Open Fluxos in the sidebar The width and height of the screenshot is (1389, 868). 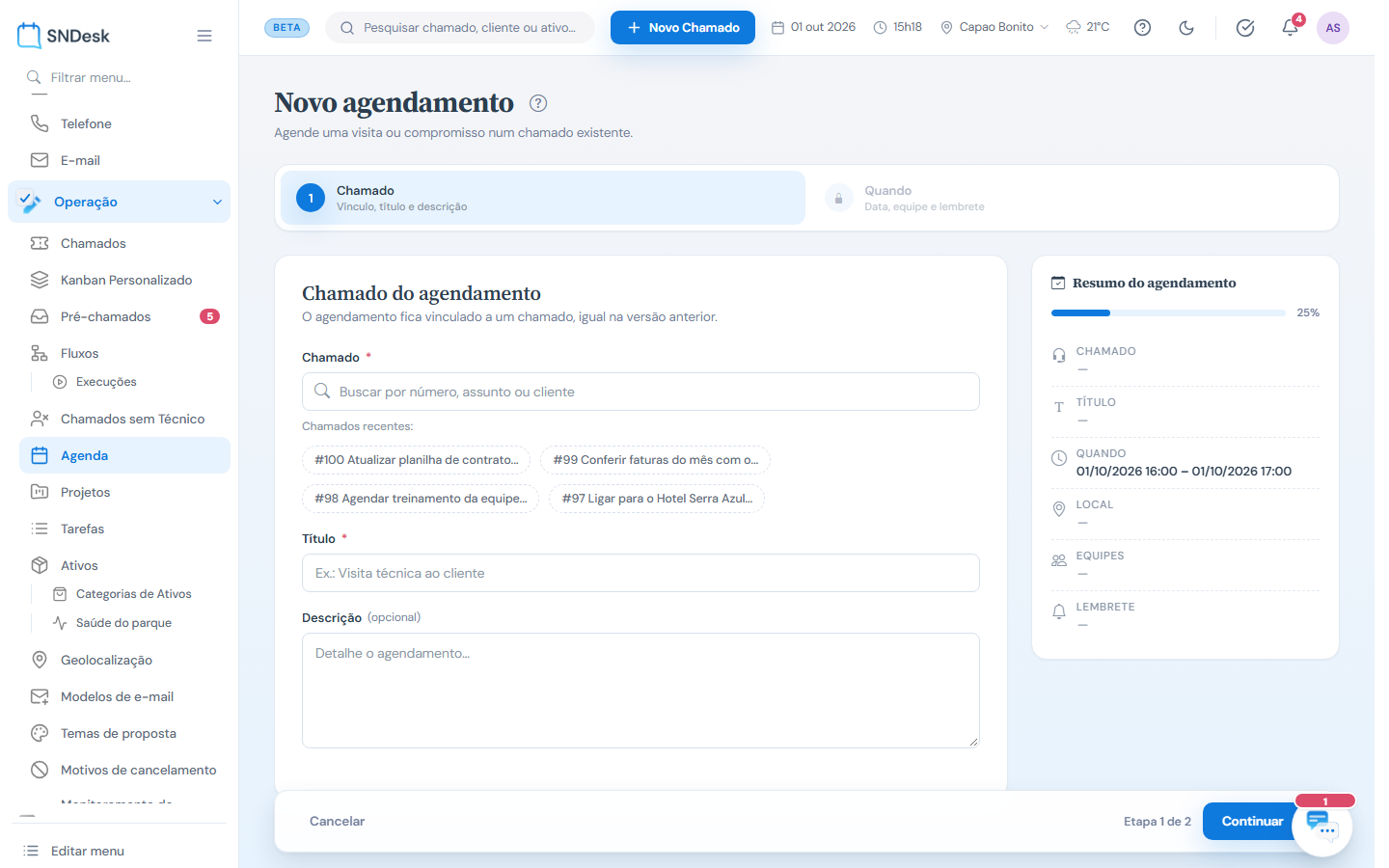point(120,353)
